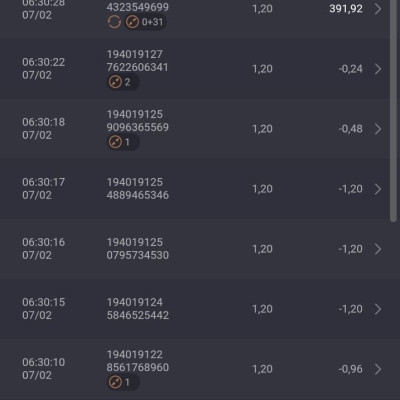Click the refresh icon in the 4323549699 row
The width and height of the screenshot is (400, 400).
pos(114,22)
